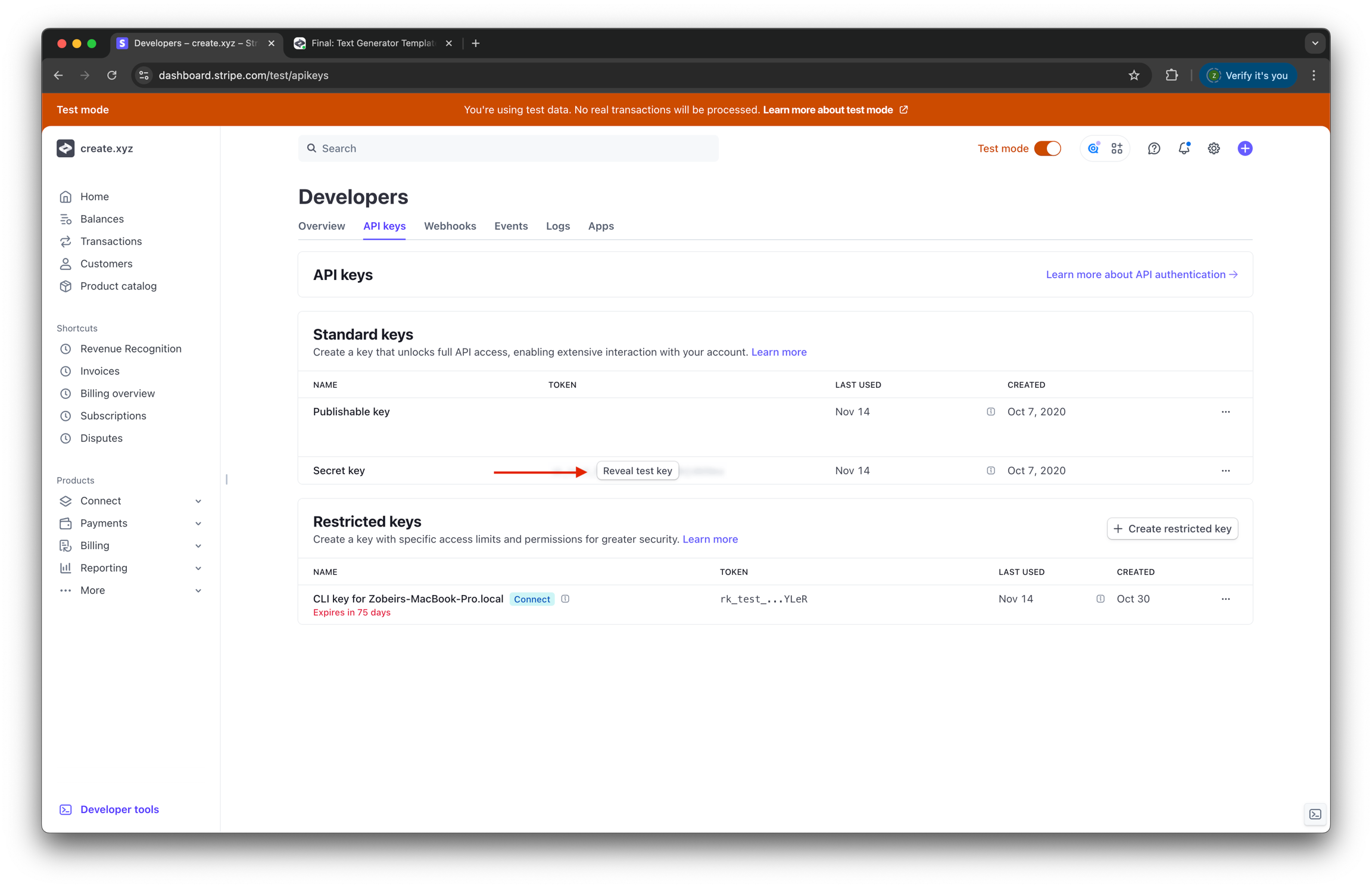Click Create restricted key button
The image size is (1372, 888).
pos(1172,529)
